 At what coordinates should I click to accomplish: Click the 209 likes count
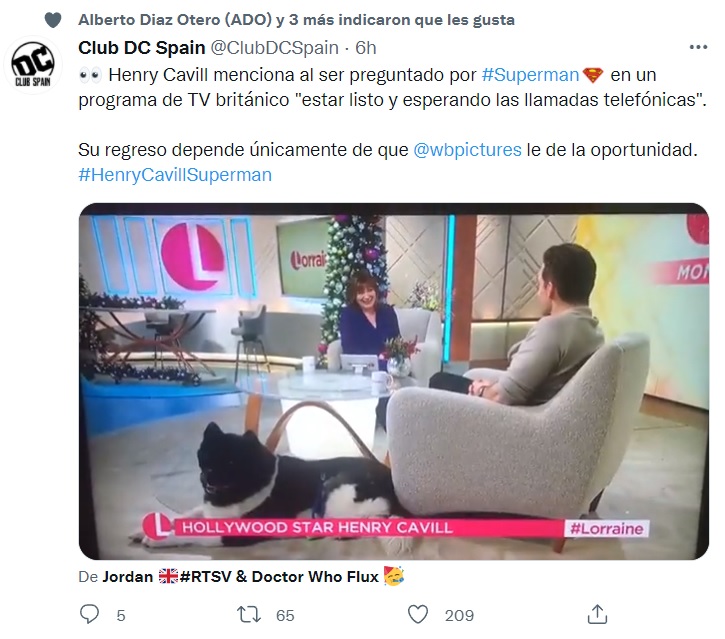point(459,615)
